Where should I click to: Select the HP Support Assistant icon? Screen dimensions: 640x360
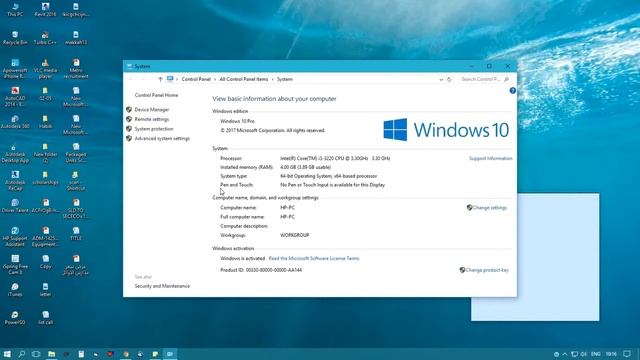(15, 237)
